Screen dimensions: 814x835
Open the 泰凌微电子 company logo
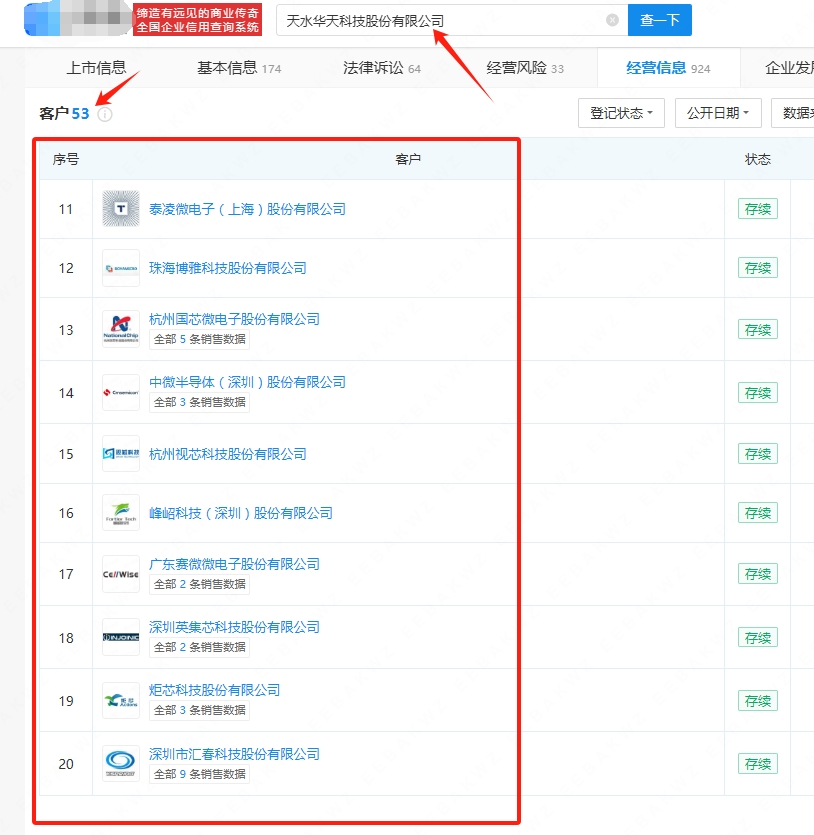tap(121, 209)
